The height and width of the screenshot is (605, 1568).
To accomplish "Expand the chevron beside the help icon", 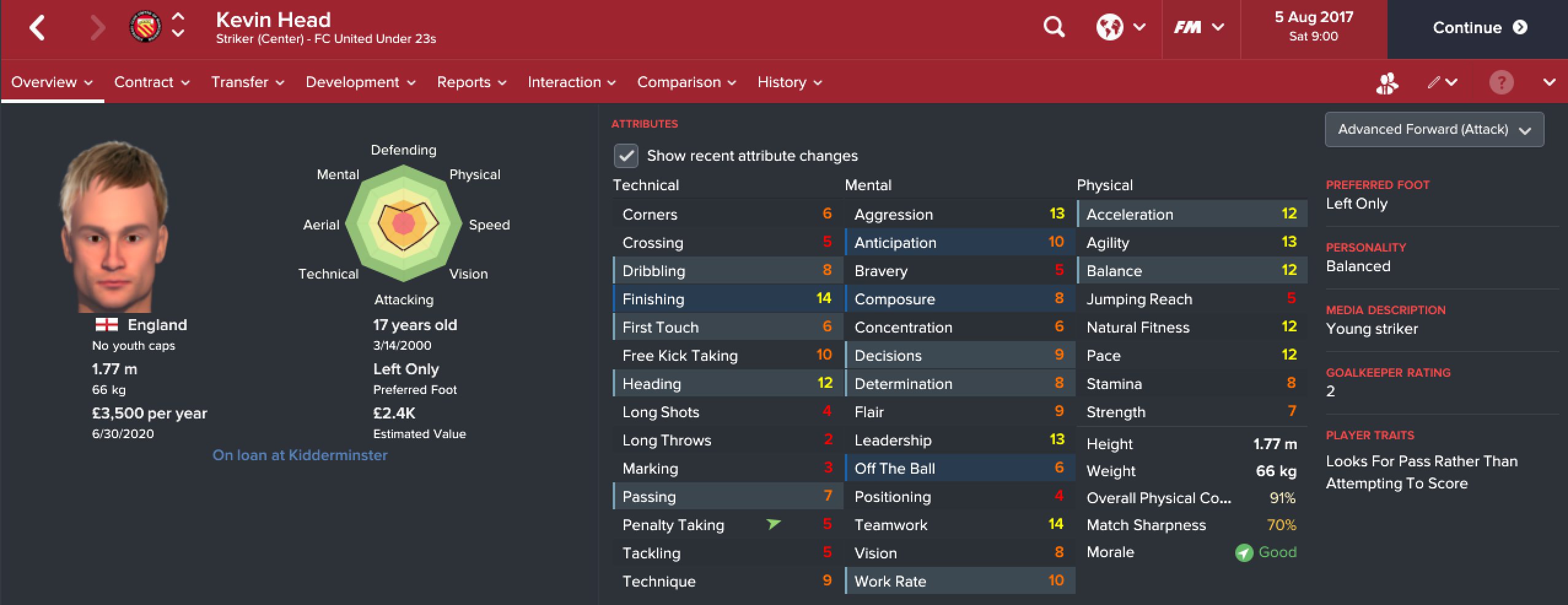I will point(1549,82).
